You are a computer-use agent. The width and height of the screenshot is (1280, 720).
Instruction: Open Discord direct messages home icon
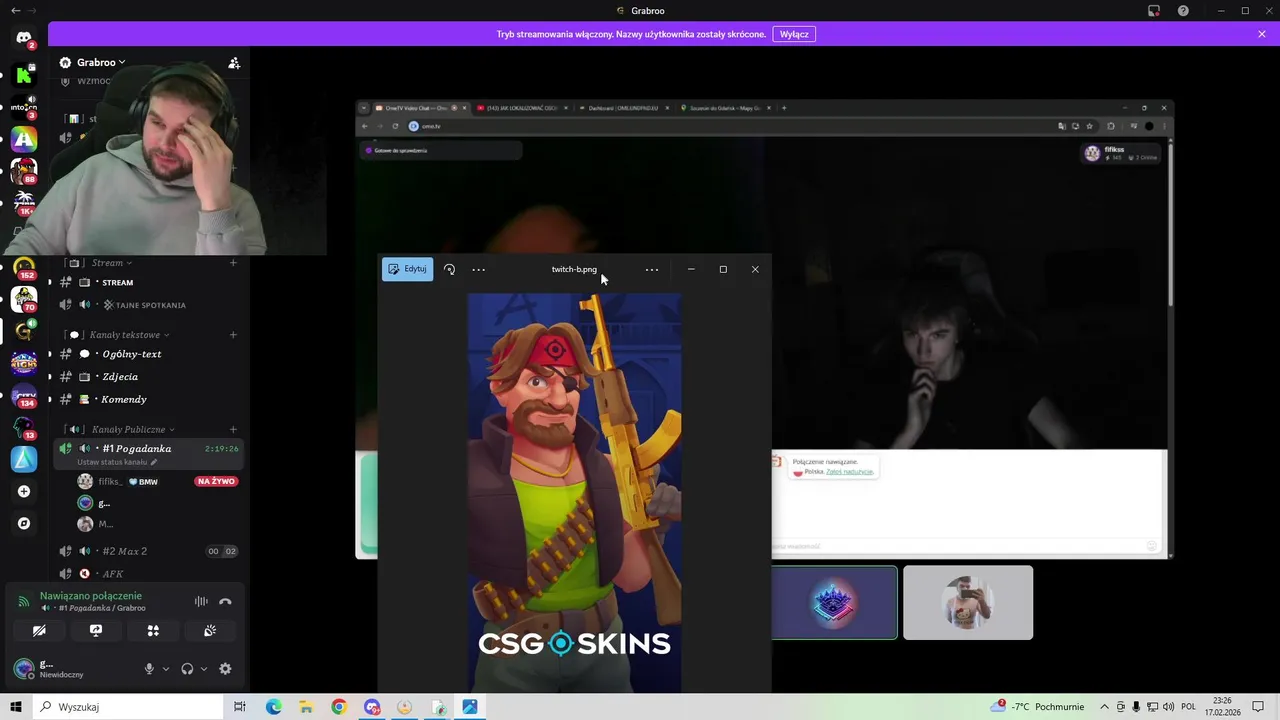tap(24, 38)
